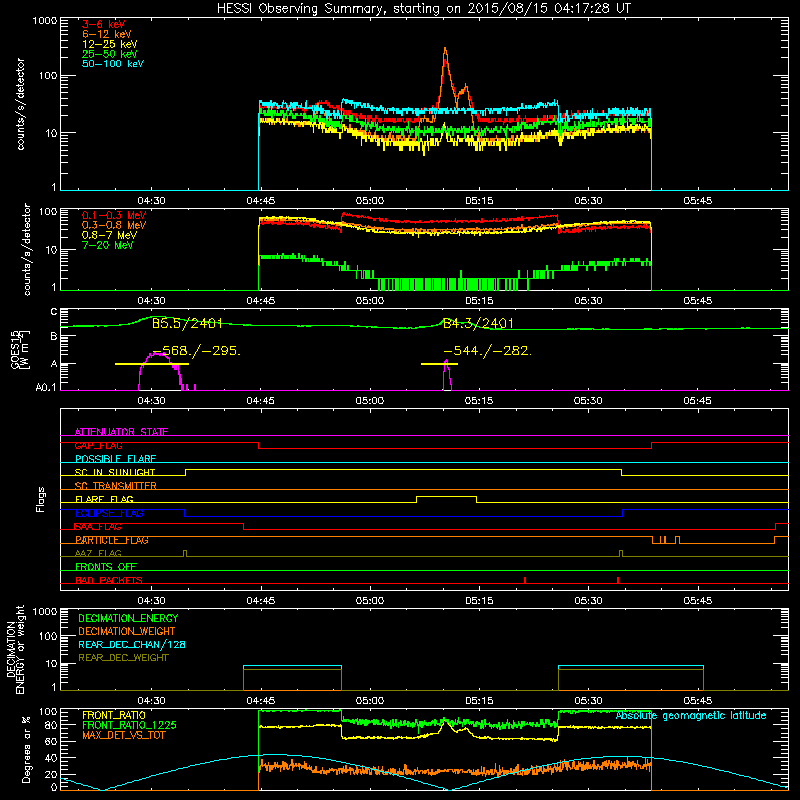This screenshot has height=800, width=800.
Task: Click the BAD_PACKETS flag label
Action: click(x=109, y=580)
